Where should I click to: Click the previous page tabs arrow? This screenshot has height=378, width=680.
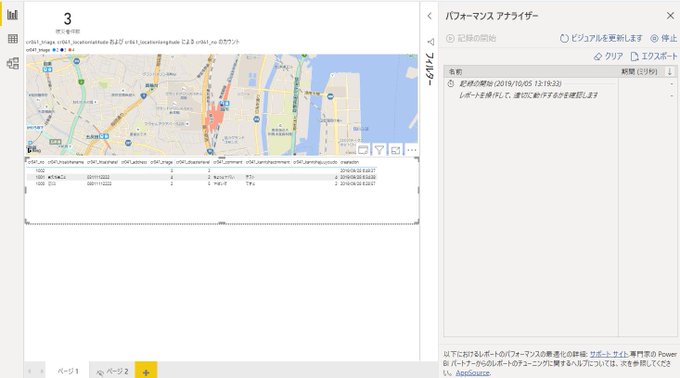[29, 371]
